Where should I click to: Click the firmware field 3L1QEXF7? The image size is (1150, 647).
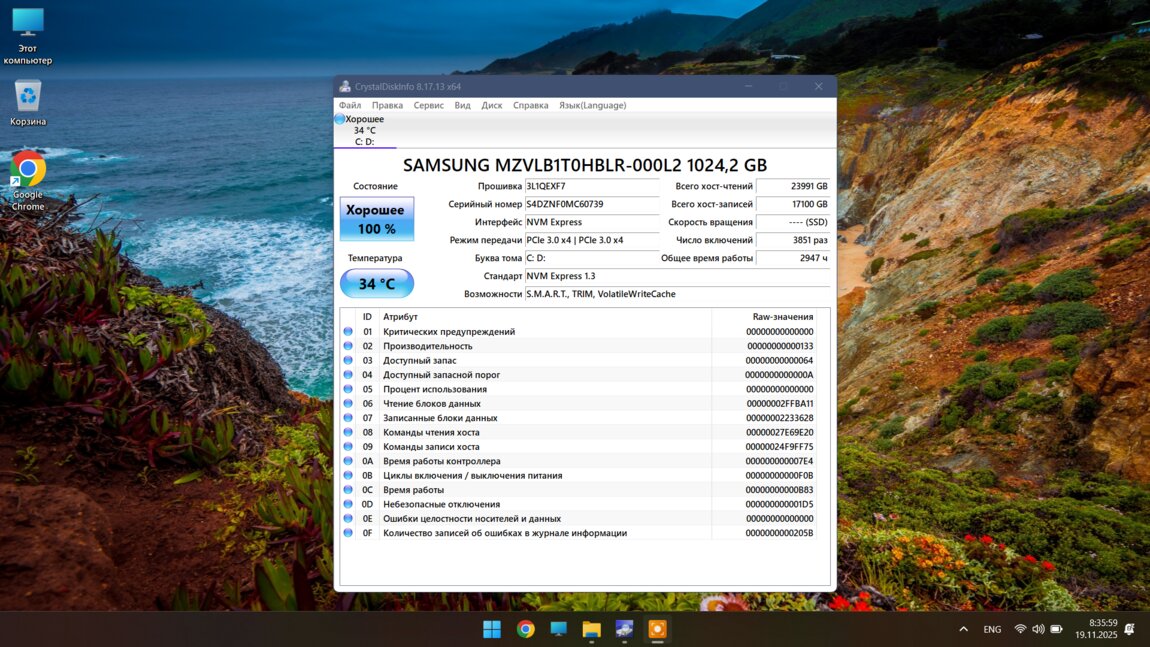point(591,186)
